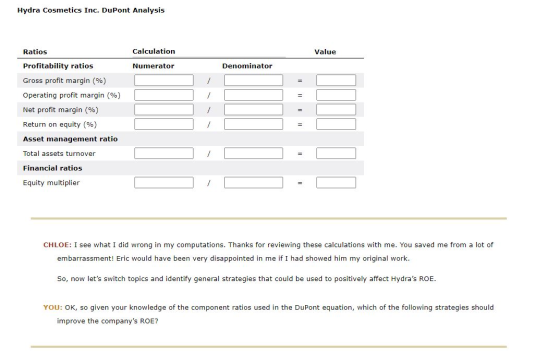This screenshot has width=560, height=364.
Task: Focus the Equity multiplier denominator field
Action: (x=253, y=183)
